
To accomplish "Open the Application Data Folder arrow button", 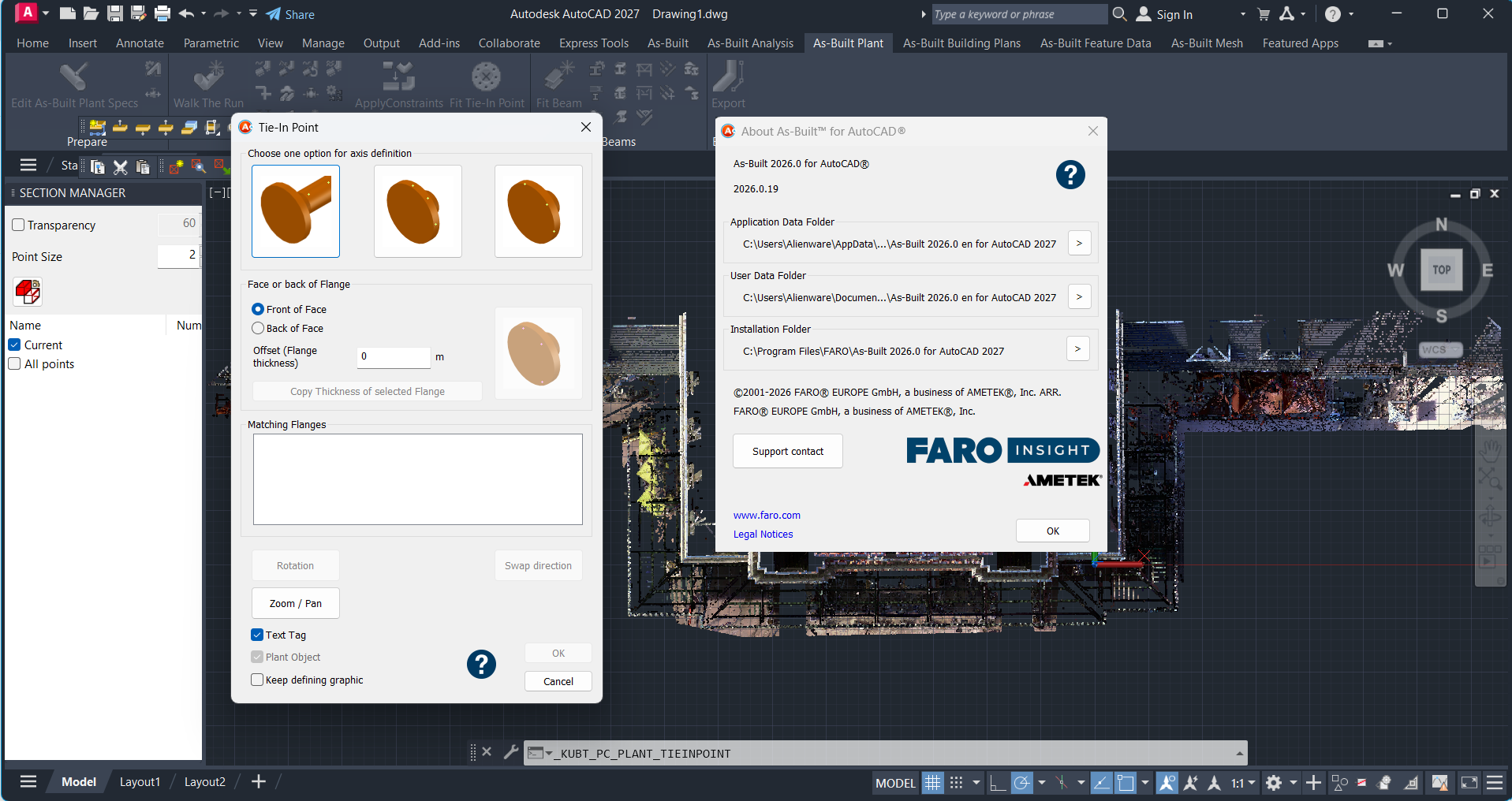I will pos(1079,244).
